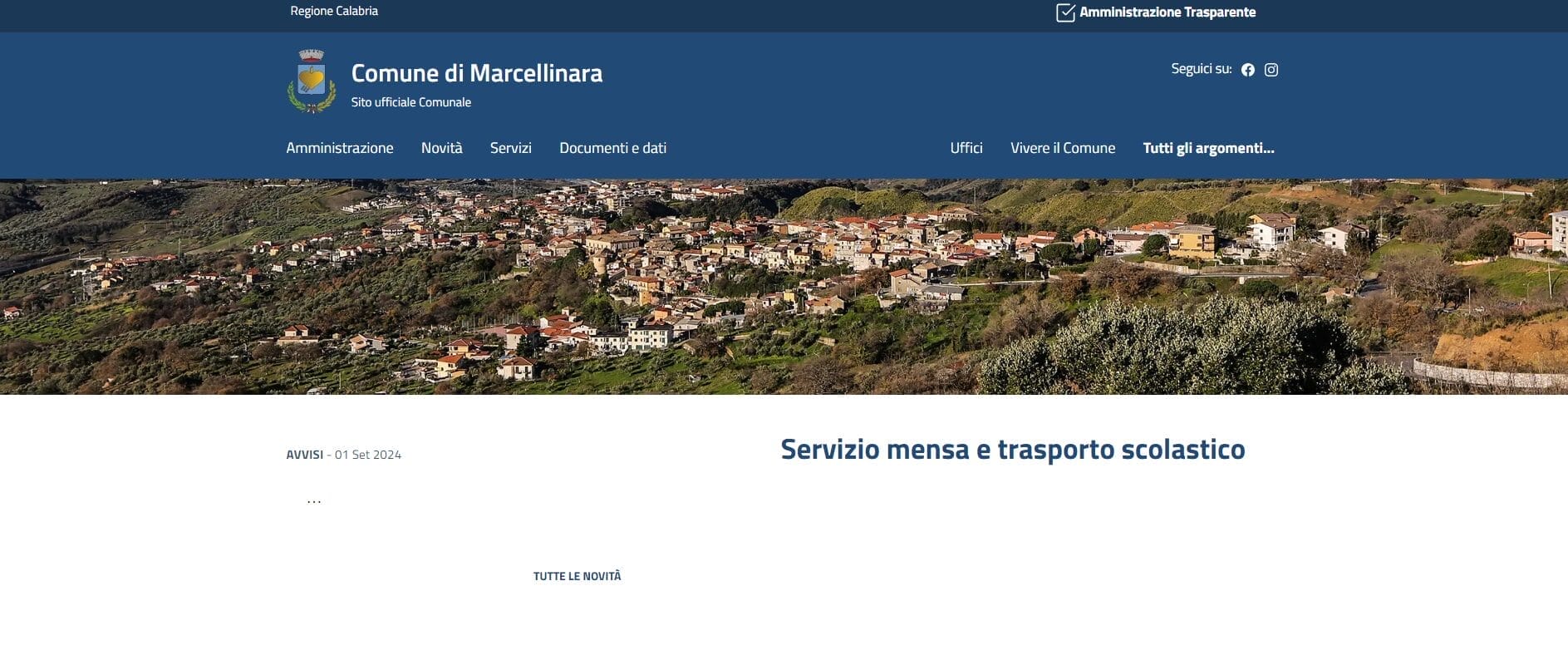Open the Amministrazione Trasparente text link
The height and width of the screenshot is (645, 1568).
pyautogui.click(x=1167, y=12)
